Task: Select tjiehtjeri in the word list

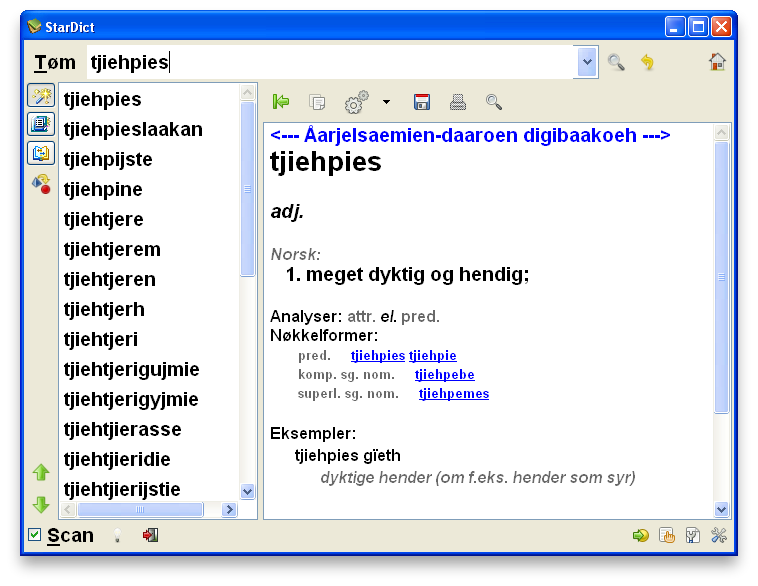Action: 150,339
